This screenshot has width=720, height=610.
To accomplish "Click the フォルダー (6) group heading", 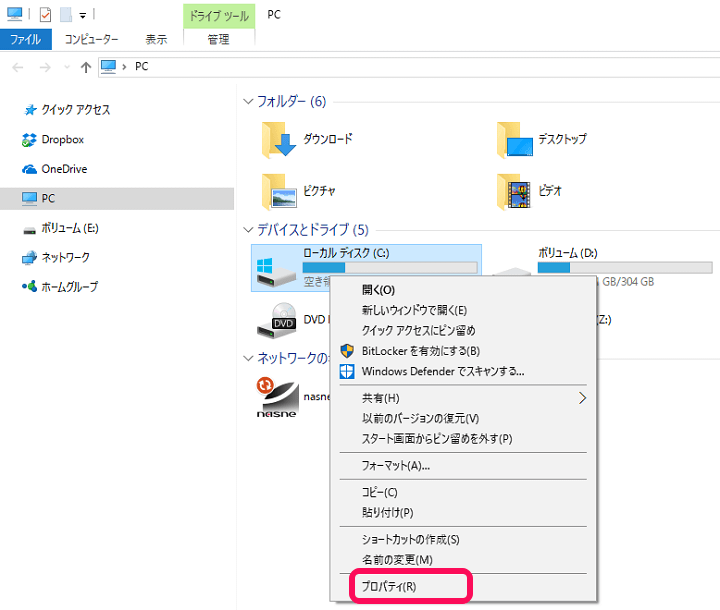I will [291, 101].
